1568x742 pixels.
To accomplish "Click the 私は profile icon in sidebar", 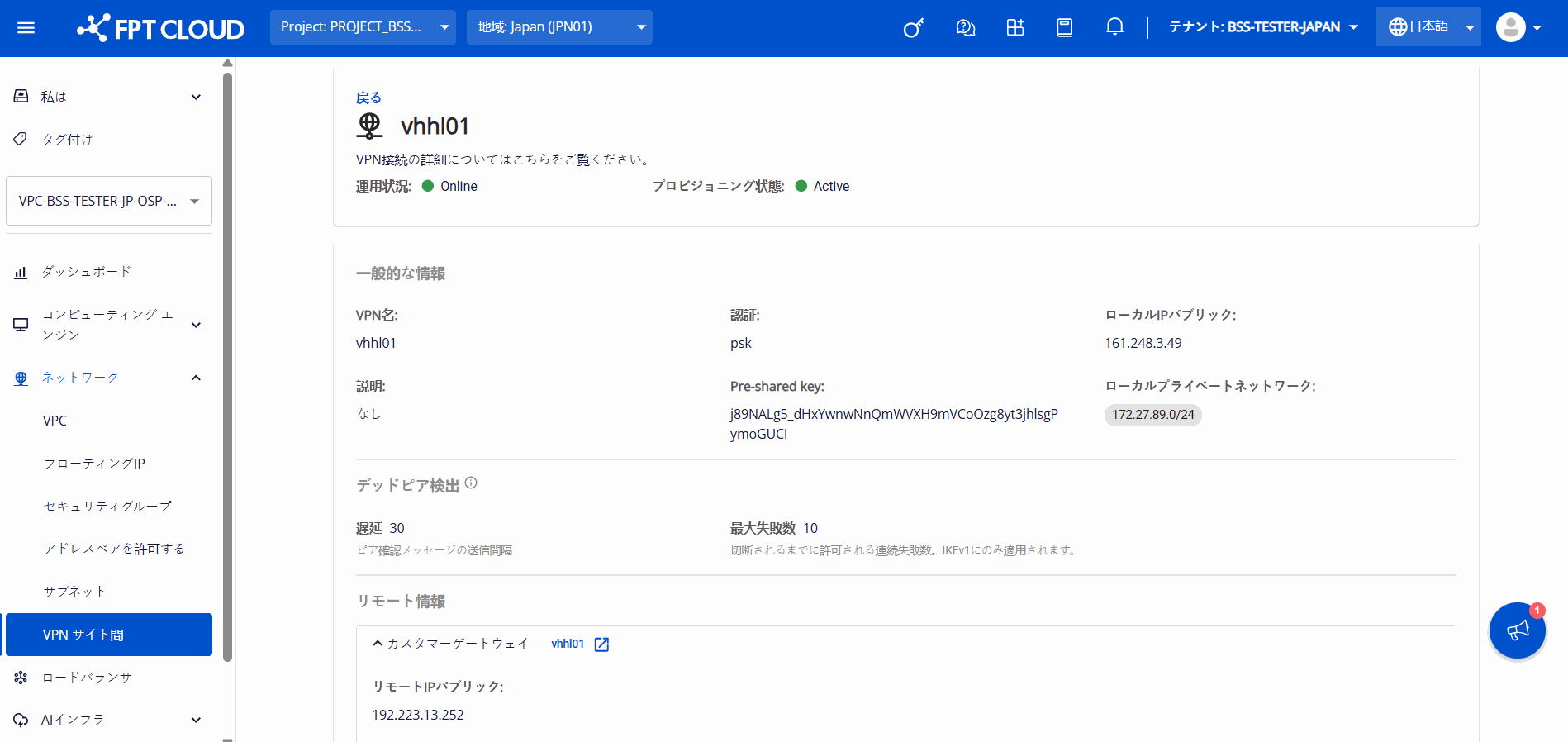I will tap(21, 97).
